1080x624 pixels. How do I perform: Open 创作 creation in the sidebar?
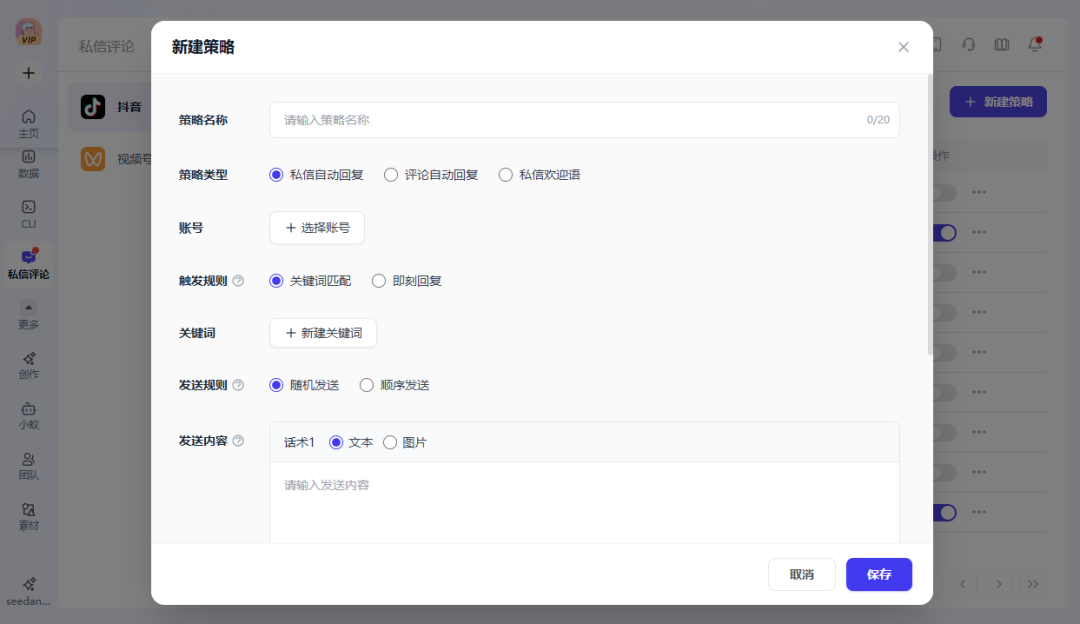[28, 365]
